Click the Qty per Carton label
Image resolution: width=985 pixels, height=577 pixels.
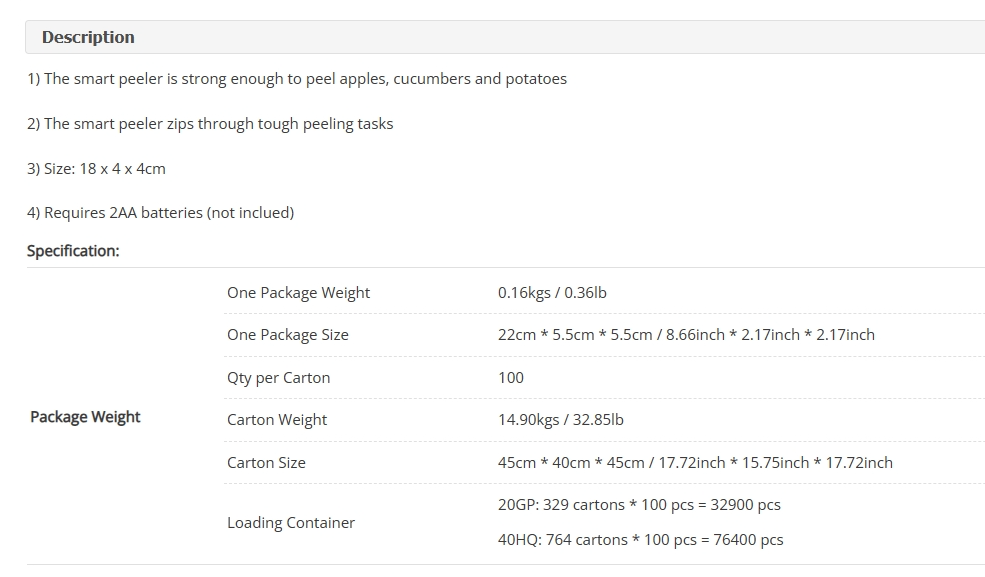(278, 378)
